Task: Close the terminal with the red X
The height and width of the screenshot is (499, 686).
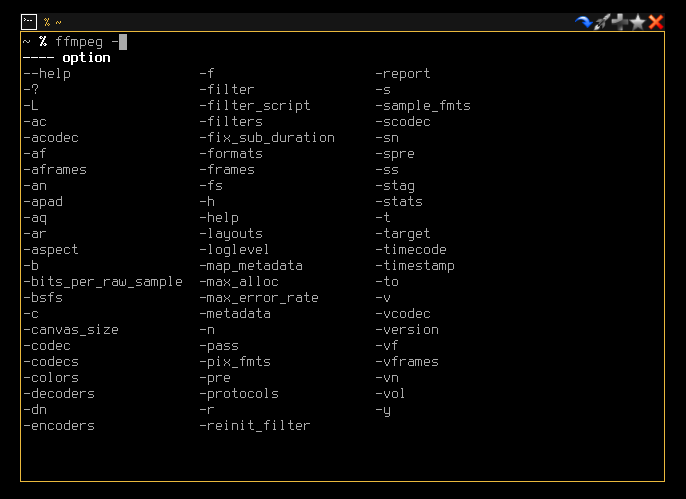Action: (656, 21)
